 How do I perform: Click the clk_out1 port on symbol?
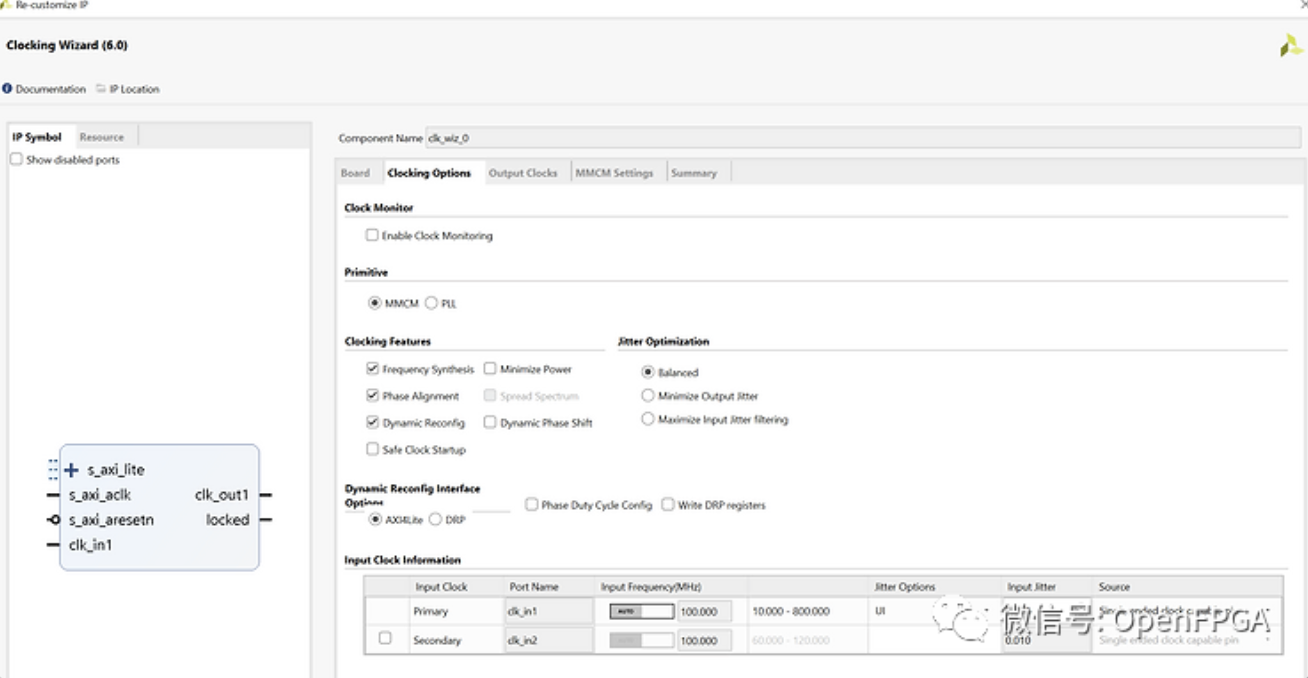pos(222,494)
